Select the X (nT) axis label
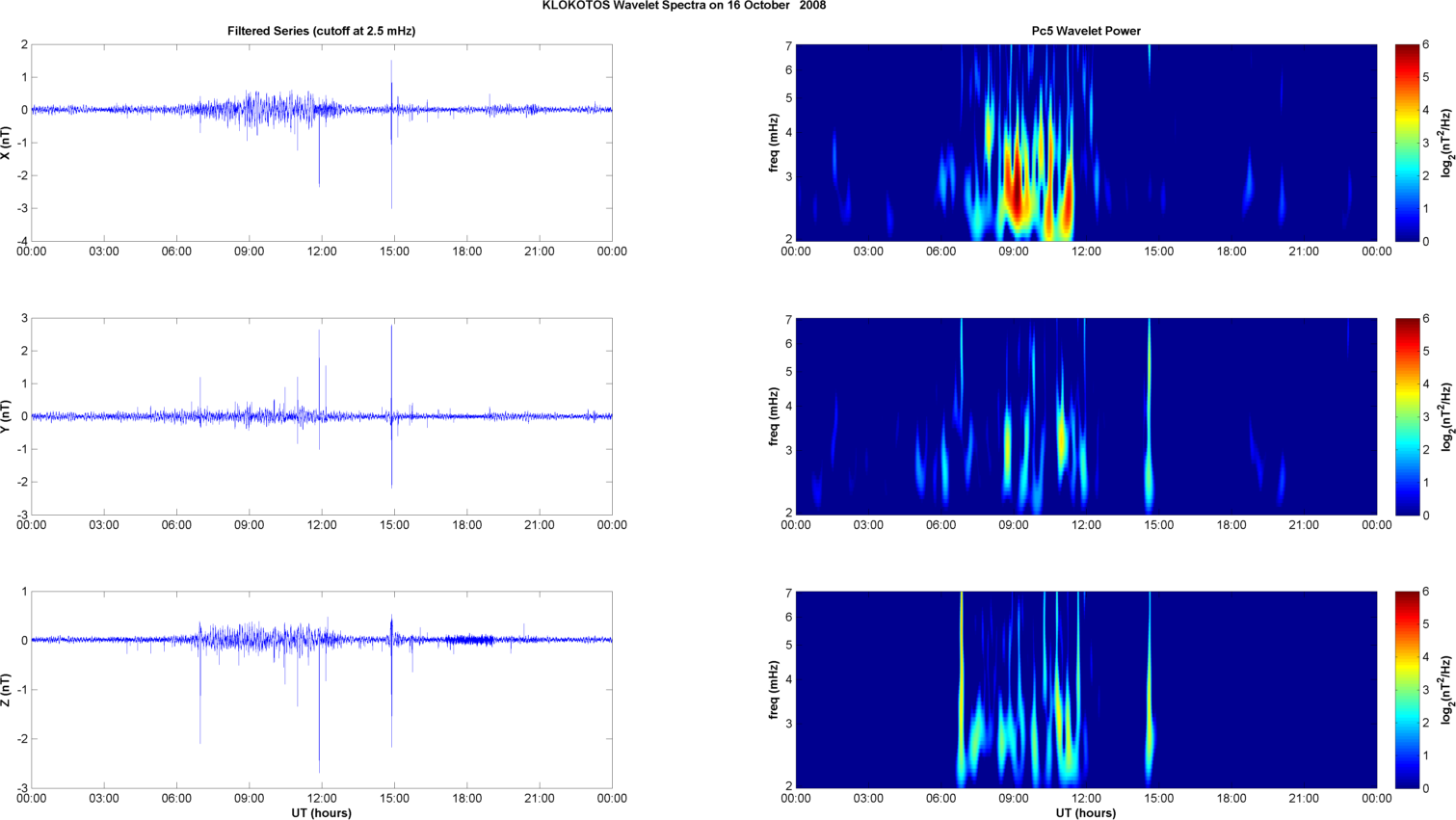The image size is (1456, 820). click(x=7, y=143)
